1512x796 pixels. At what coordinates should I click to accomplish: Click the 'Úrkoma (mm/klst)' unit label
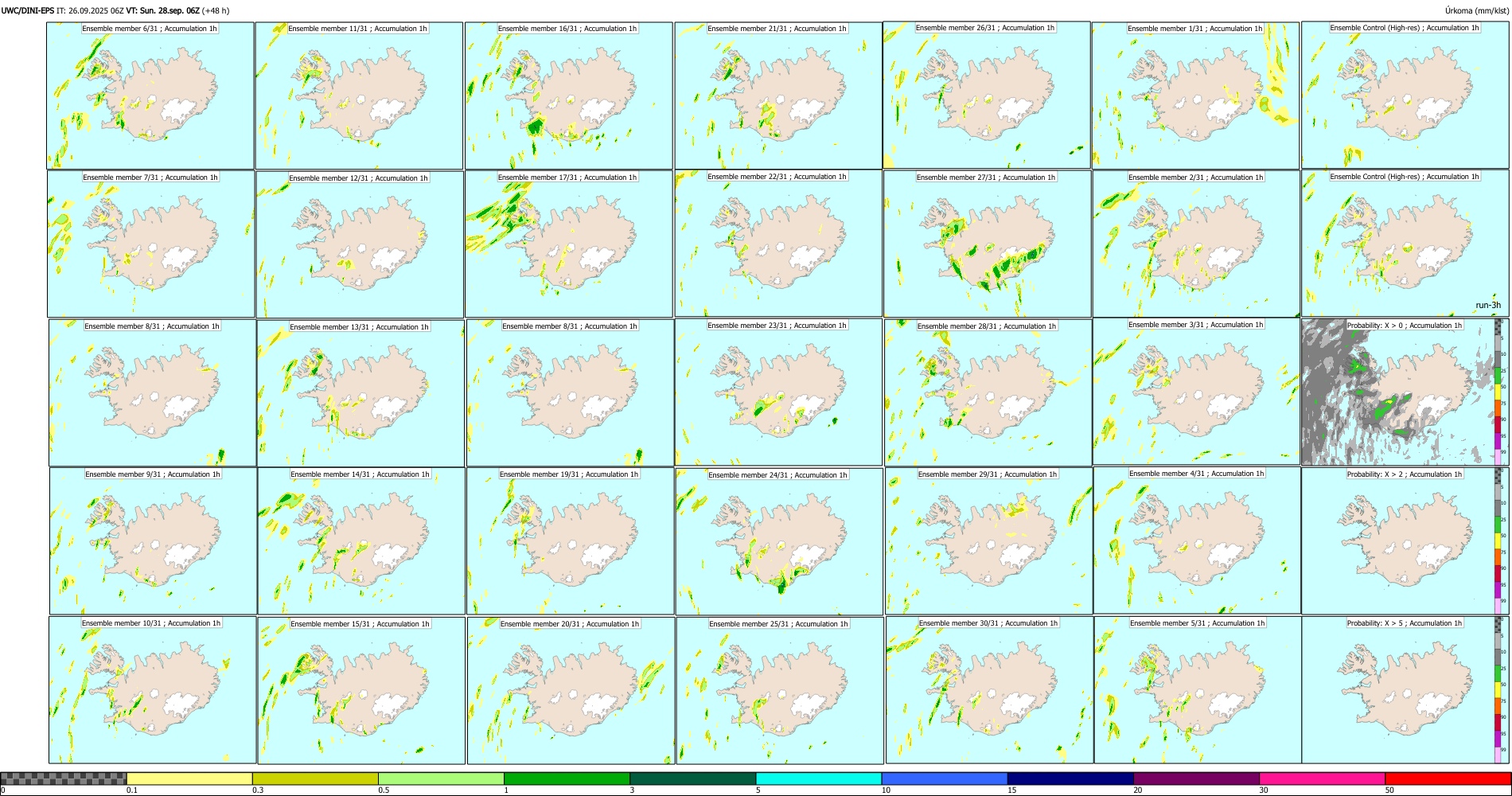tap(1477, 10)
